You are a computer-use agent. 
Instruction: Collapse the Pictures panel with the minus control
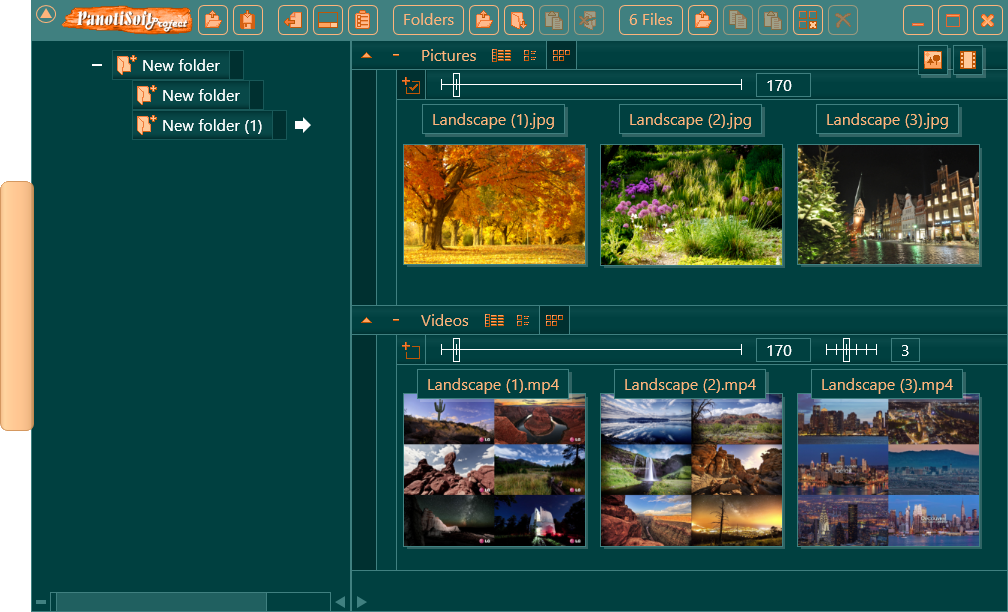(396, 55)
